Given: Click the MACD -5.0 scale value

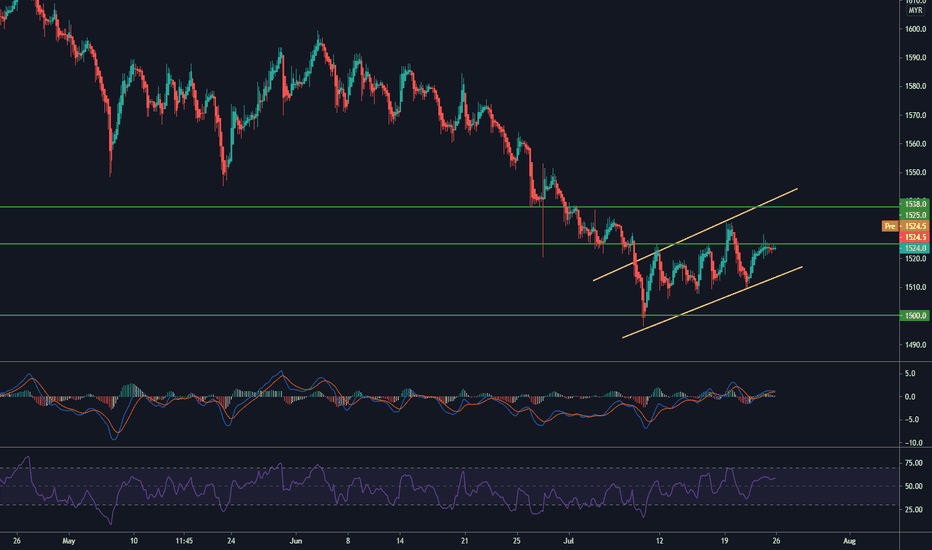Looking at the screenshot, I should tap(910, 420).
